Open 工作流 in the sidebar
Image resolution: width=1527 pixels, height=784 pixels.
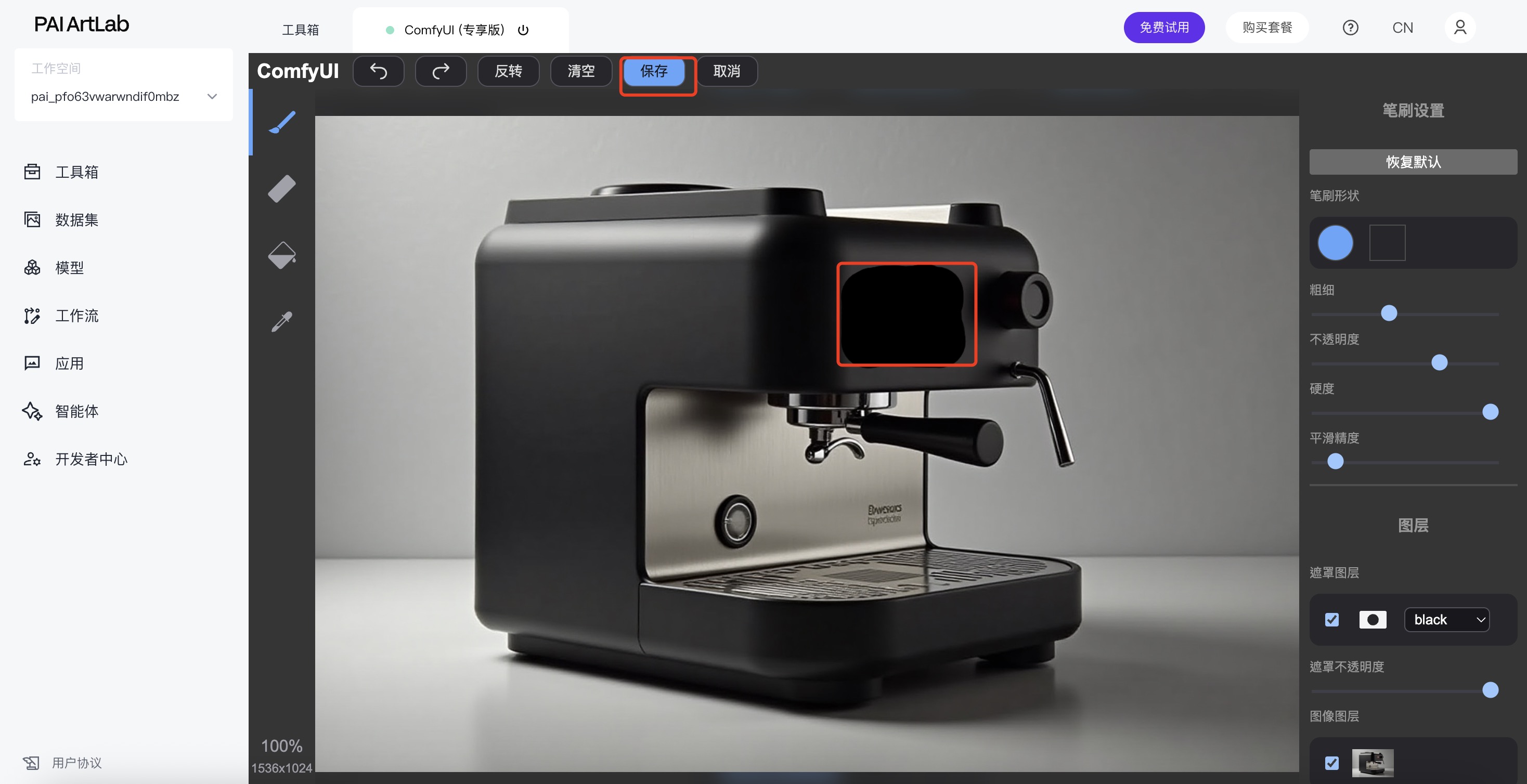(x=76, y=316)
